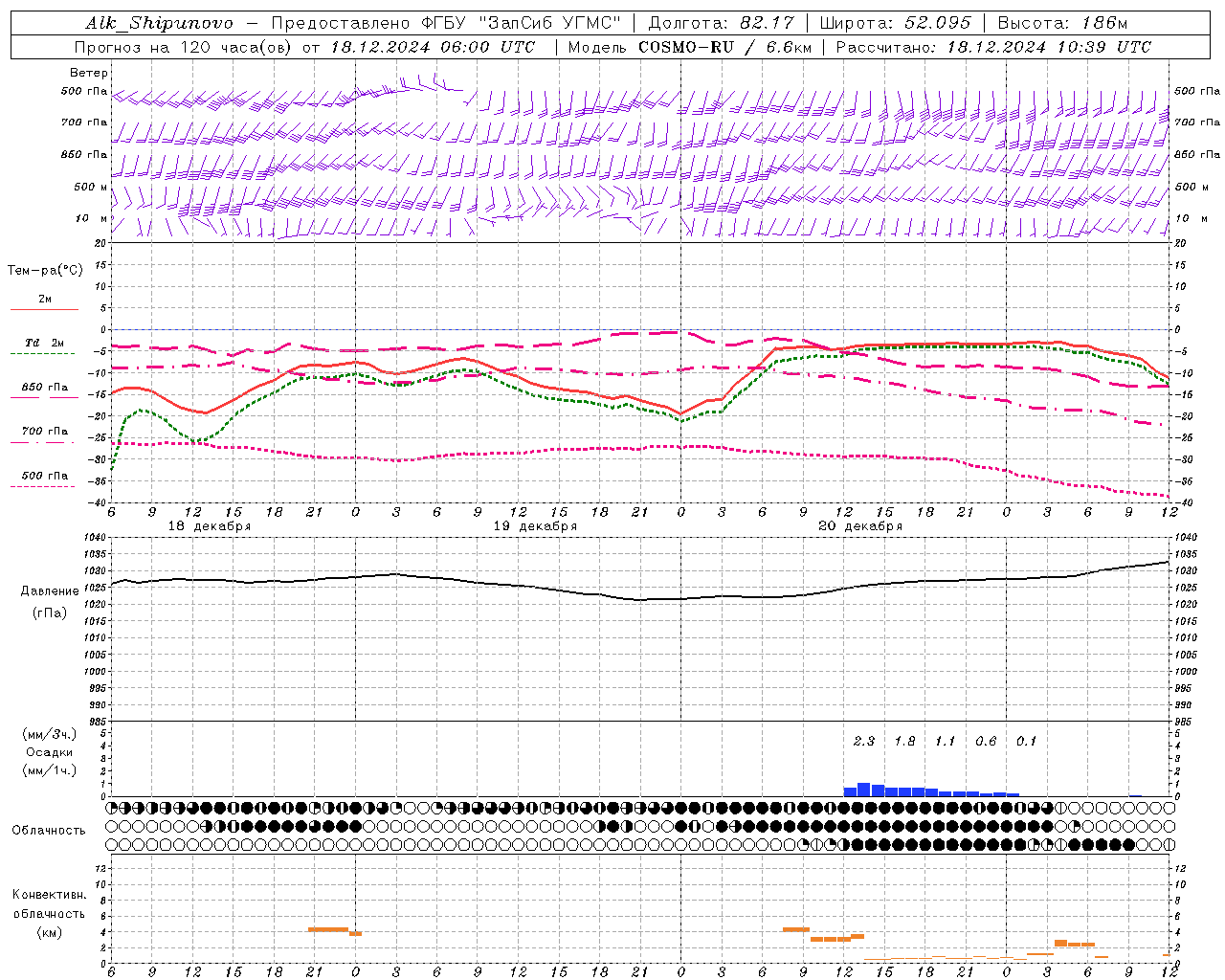Select the forecast start '18.12.2024 06:00 UTC'
Screen dimensions: 1225x980
(433, 47)
